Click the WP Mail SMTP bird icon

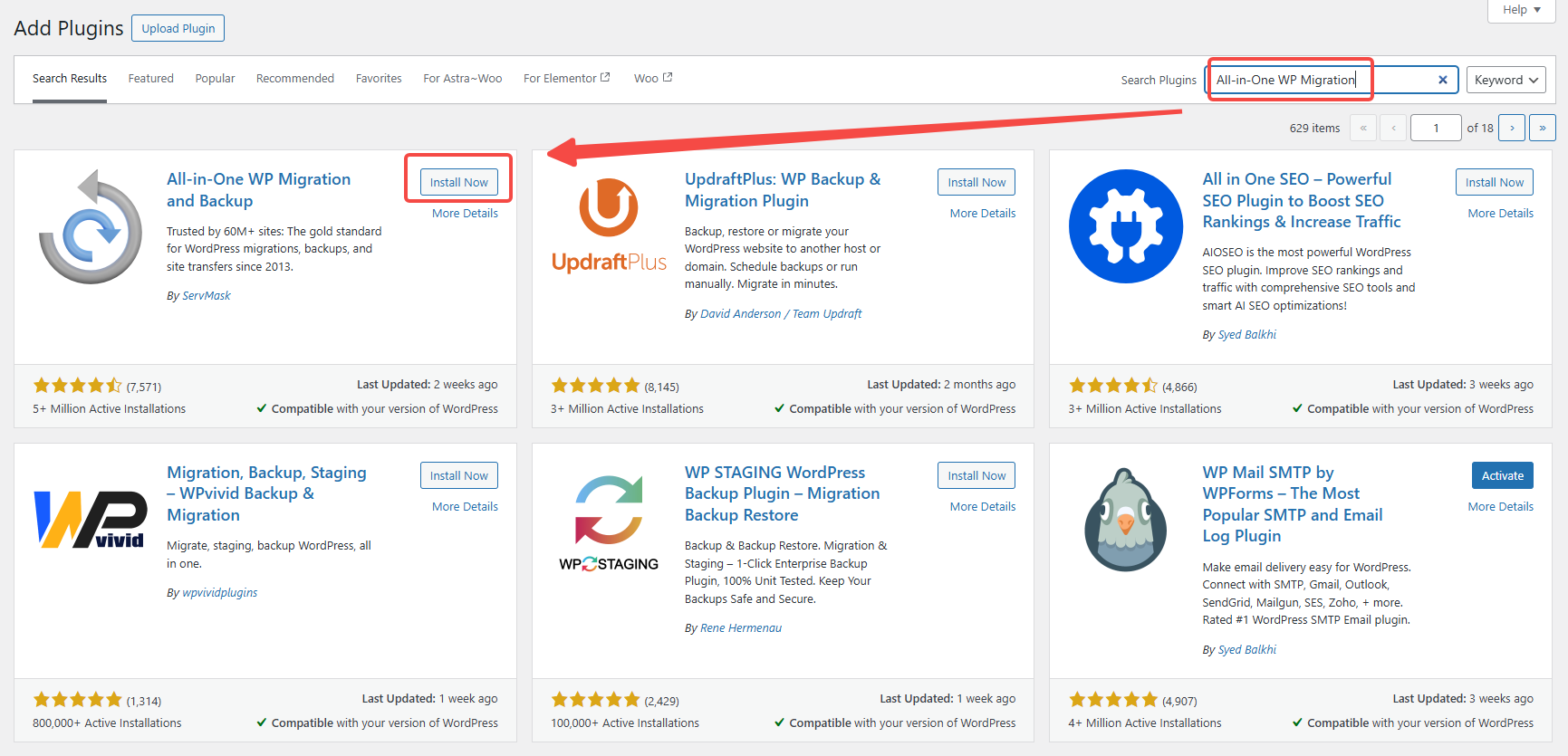coord(1125,520)
